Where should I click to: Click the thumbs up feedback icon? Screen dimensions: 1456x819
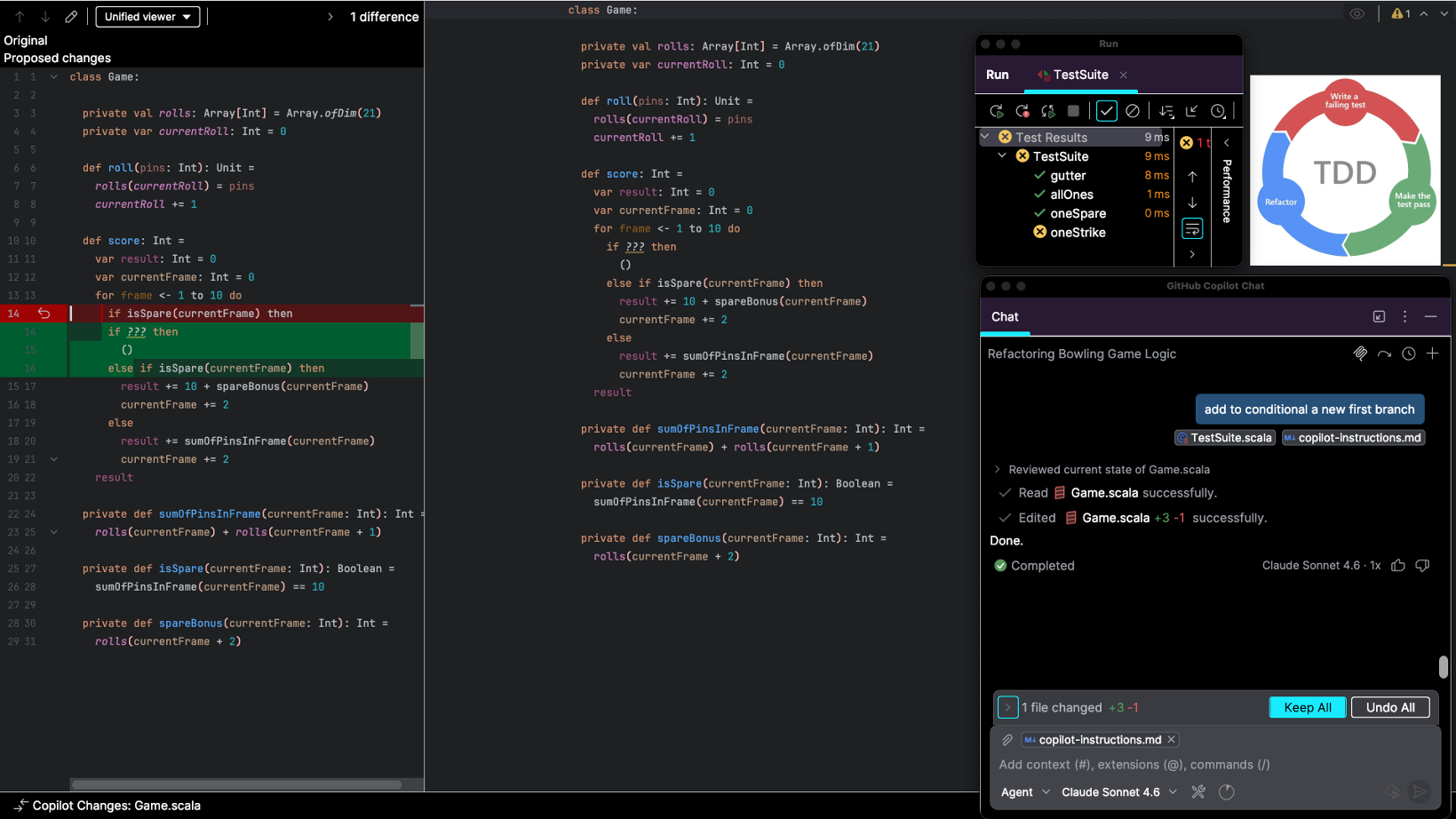click(x=1398, y=566)
